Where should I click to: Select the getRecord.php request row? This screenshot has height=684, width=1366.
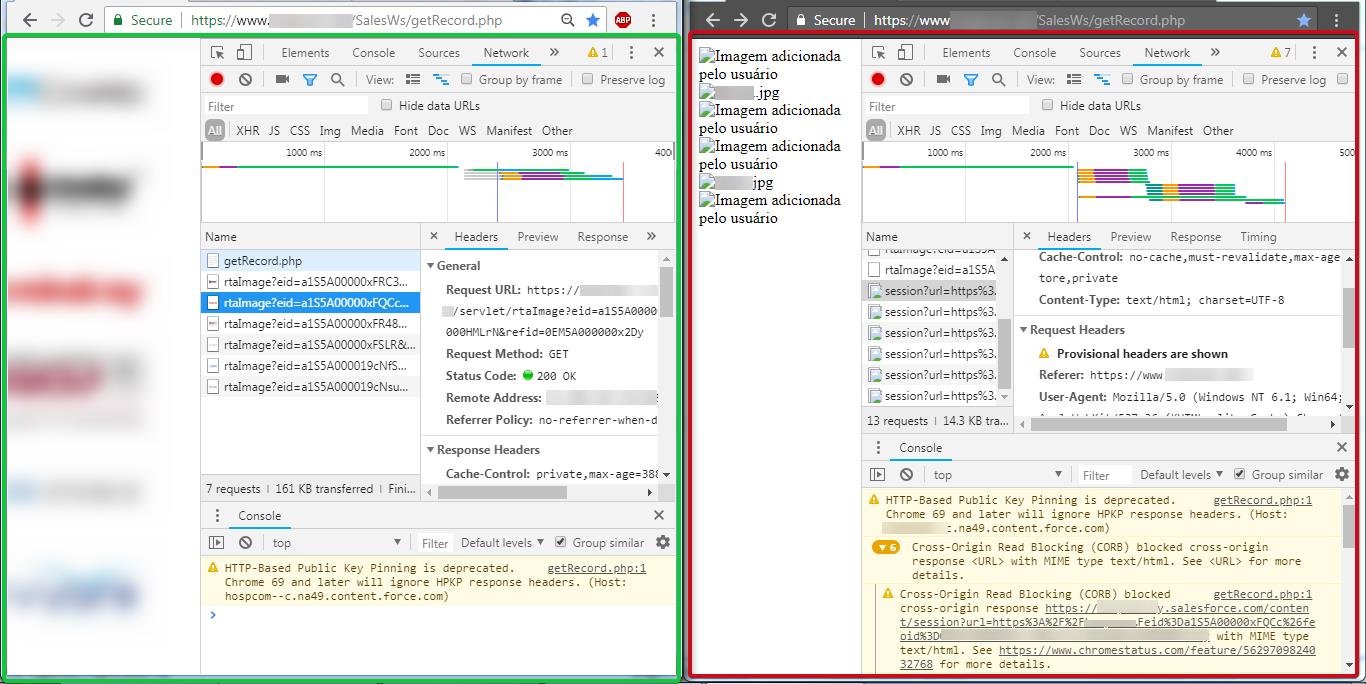(x=262, y=260)
